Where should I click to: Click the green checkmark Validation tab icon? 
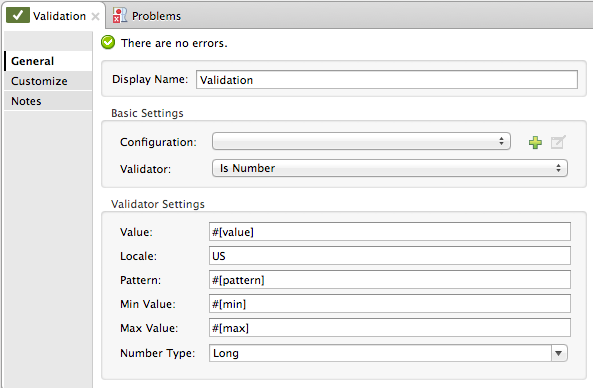click(18, 16)
